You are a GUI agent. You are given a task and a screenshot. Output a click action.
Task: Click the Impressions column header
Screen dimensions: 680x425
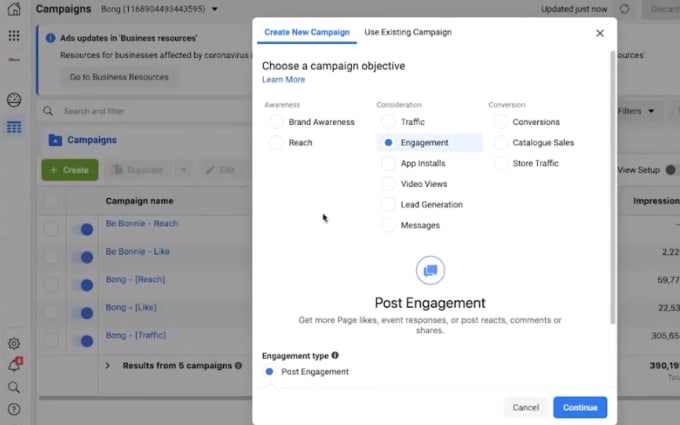656,201
